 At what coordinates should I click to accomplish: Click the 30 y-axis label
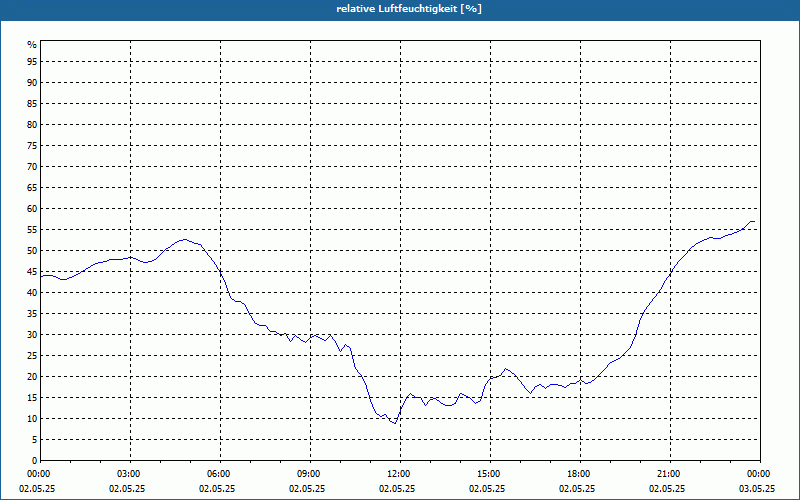[x=32, y=334]
